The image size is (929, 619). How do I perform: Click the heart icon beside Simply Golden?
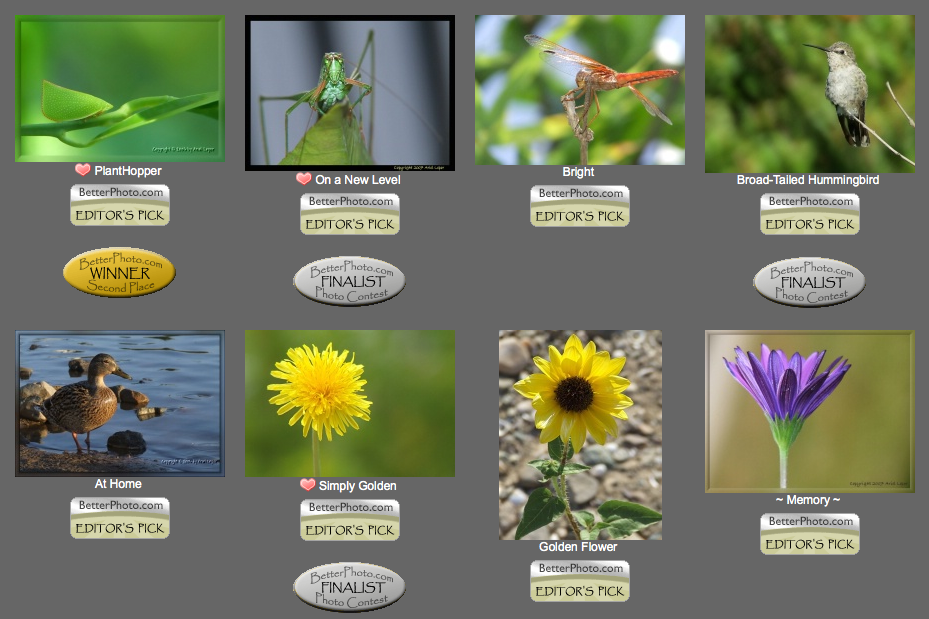(x=307, y=485)
